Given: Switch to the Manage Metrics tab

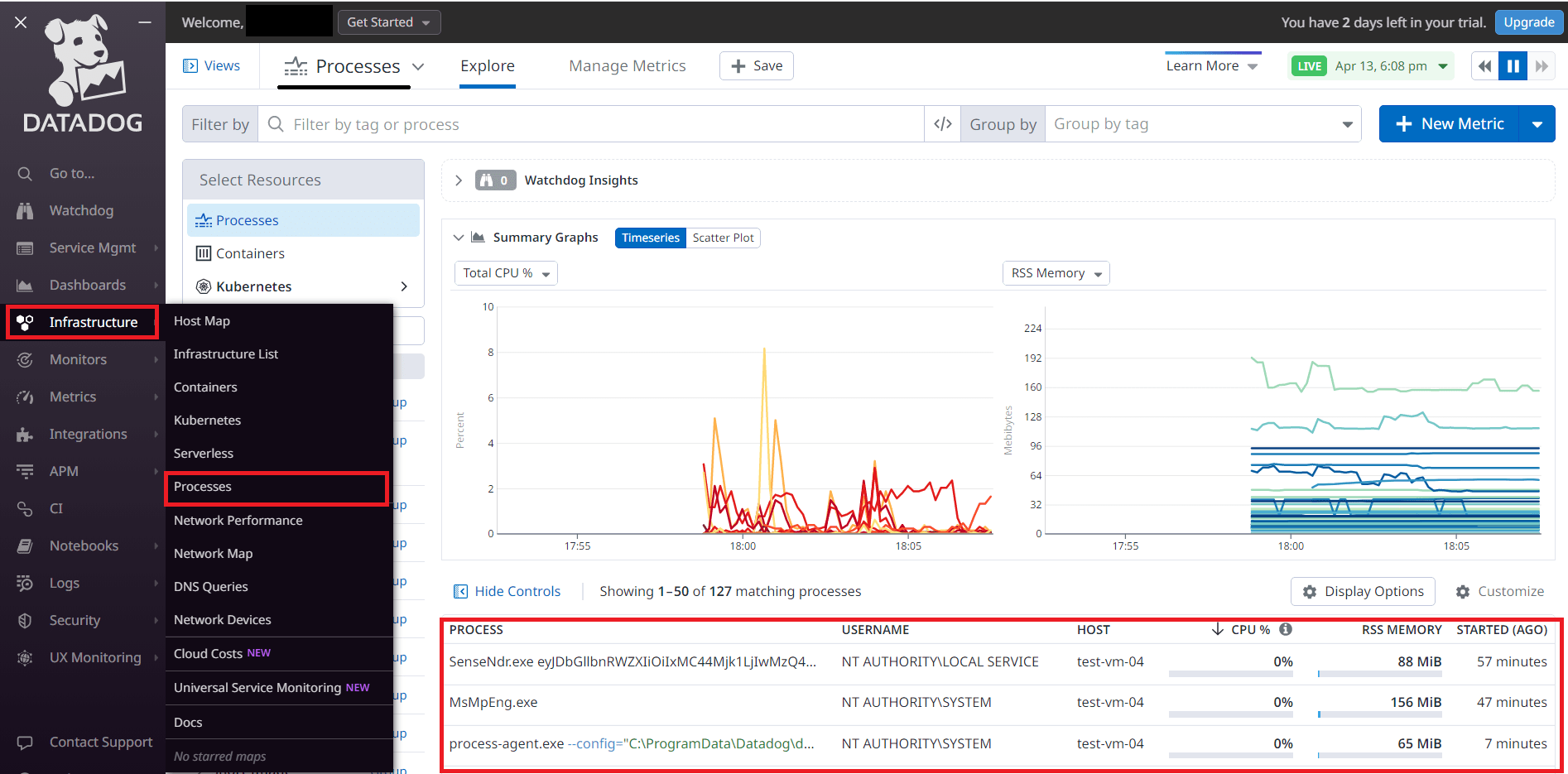Looking at the screenshot, I should [x=628, y=66].
